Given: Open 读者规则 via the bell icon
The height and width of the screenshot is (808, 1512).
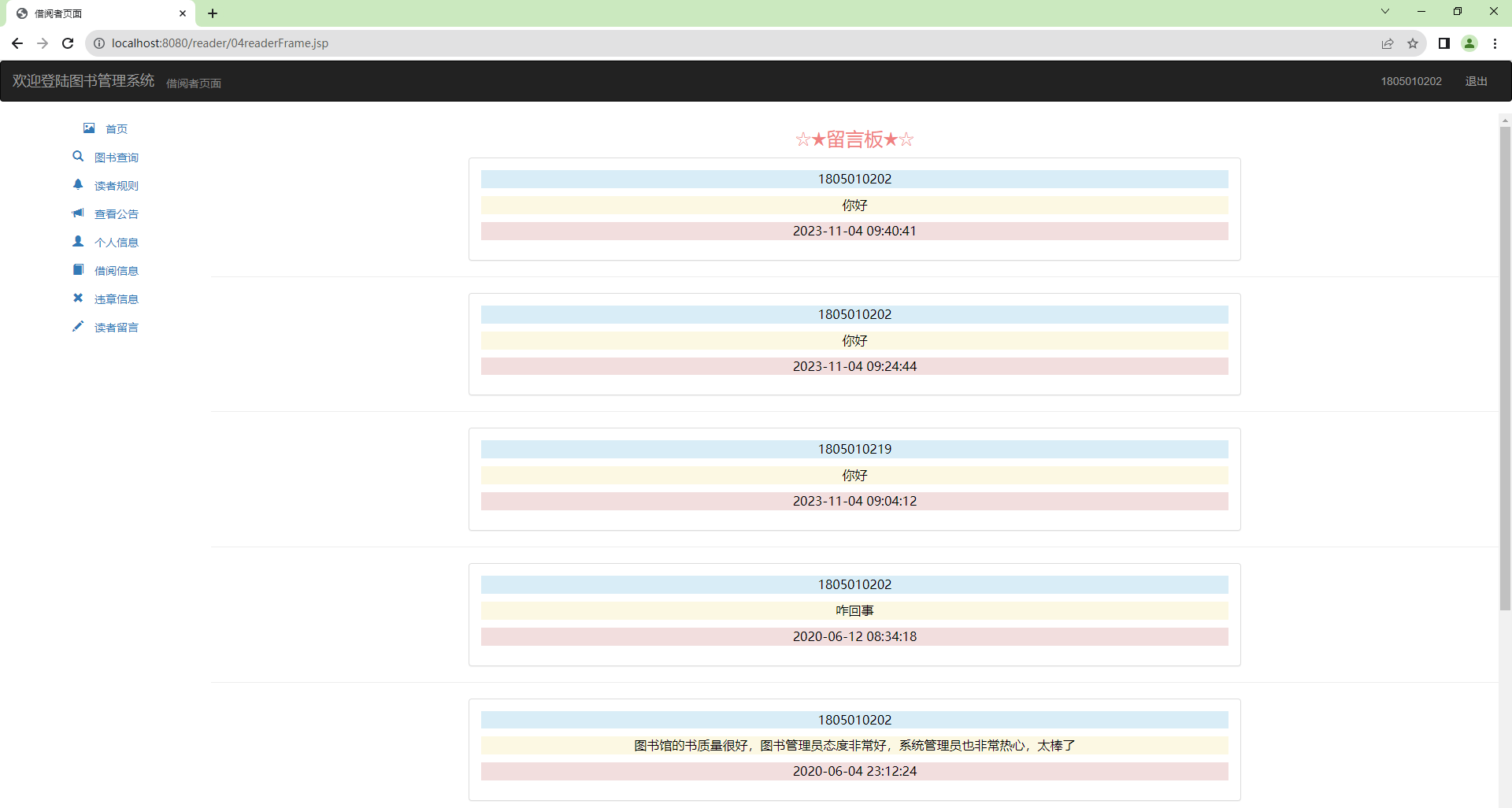Looking at the screenshot, I should pyautogui.click(x=78, y=184).
